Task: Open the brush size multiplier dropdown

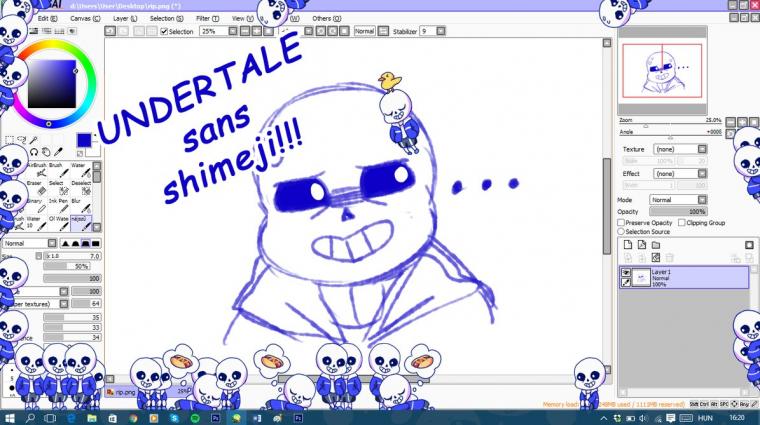Action: 39,256
